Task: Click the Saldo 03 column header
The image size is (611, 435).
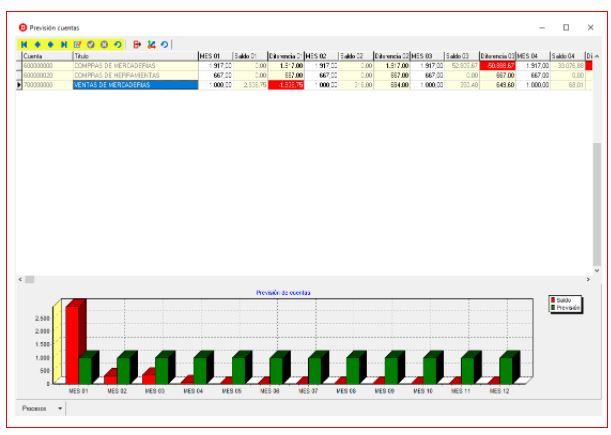Action: pos(462,56)
